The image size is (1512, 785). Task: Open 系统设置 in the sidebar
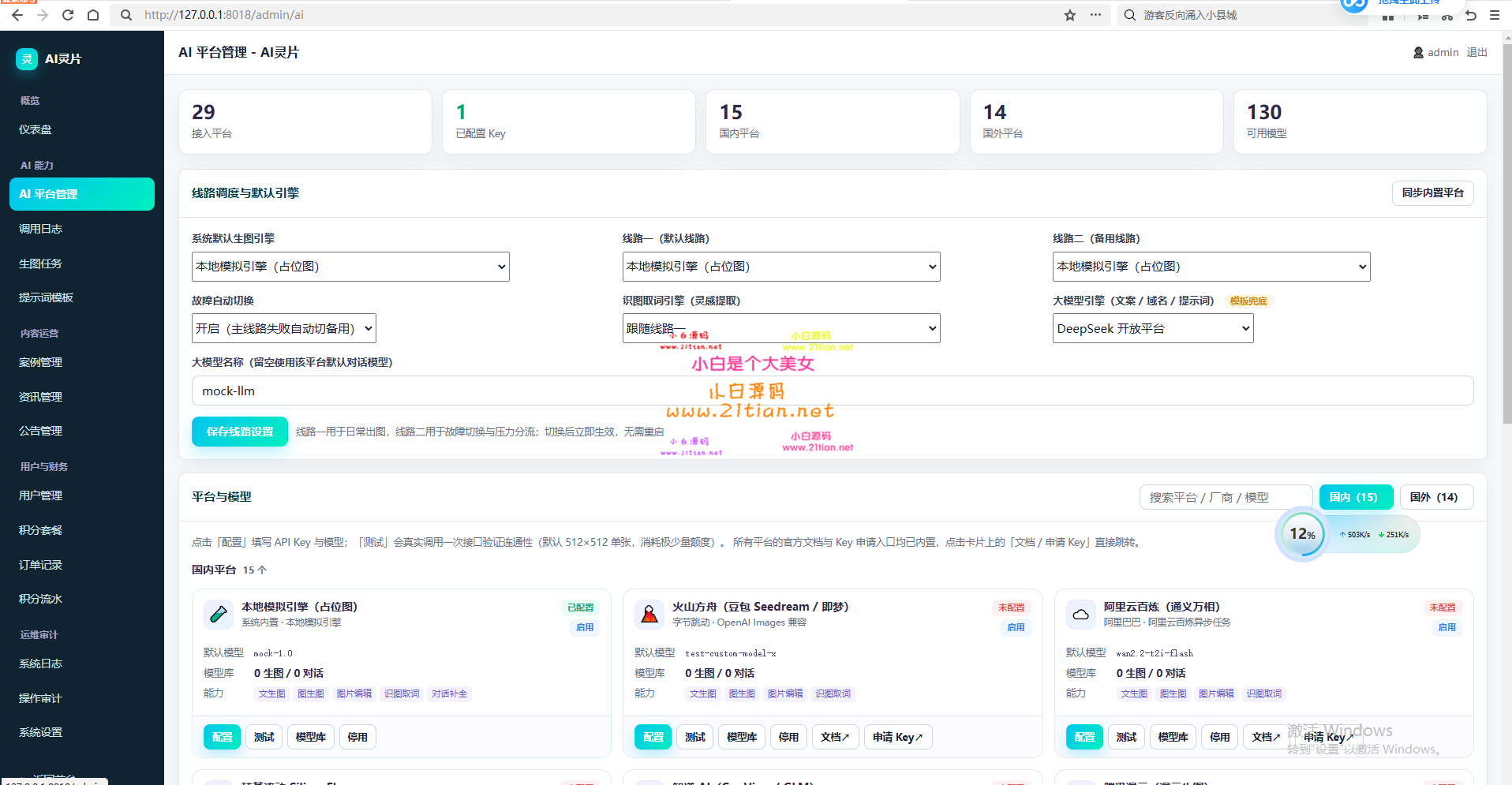82,732
